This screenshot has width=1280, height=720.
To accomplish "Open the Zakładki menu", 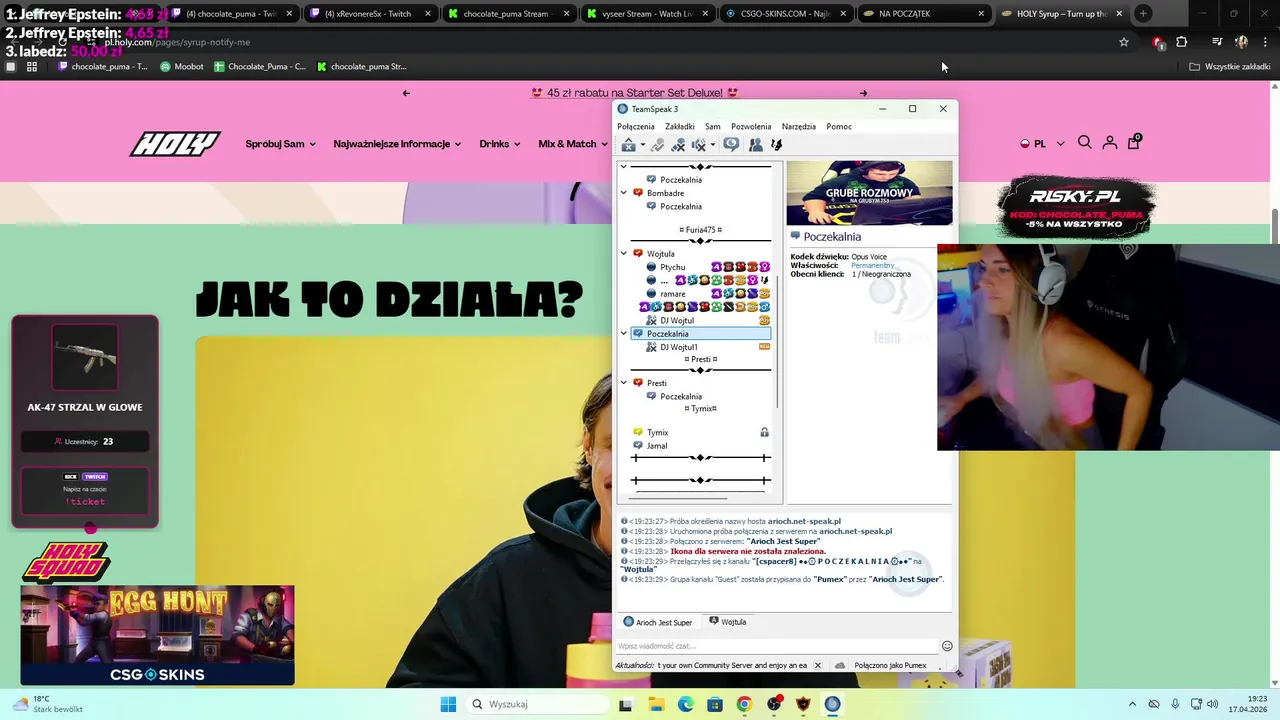I will click(x=680, y=126).
